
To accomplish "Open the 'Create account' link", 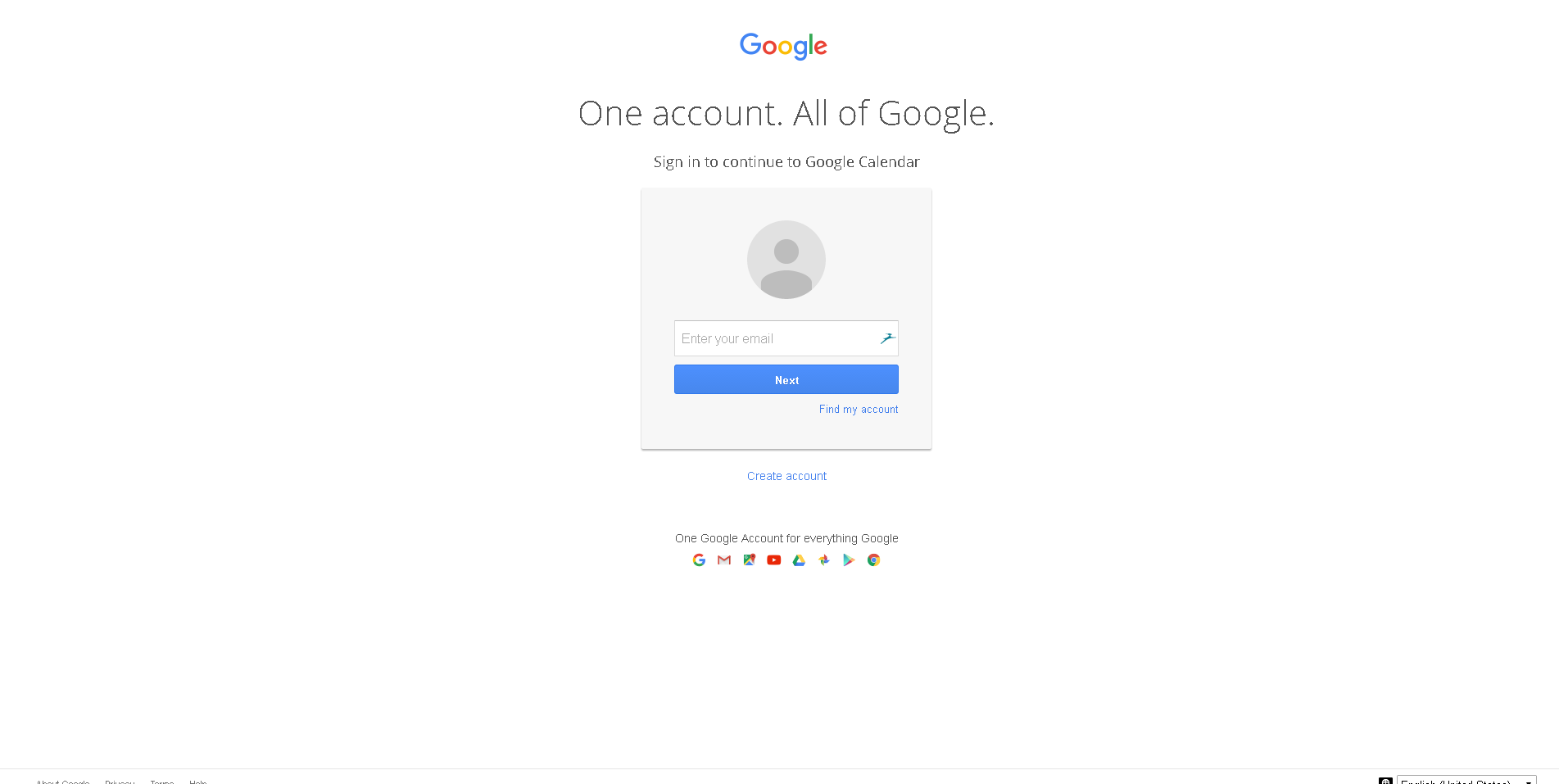I will (786, 476).
